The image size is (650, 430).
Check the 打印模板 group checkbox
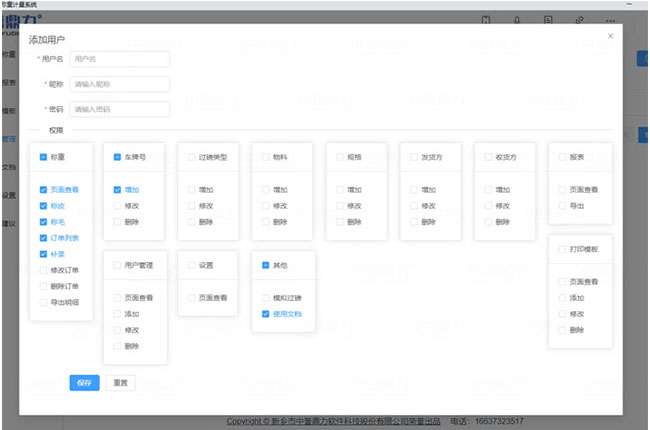(x=562, y=249)
